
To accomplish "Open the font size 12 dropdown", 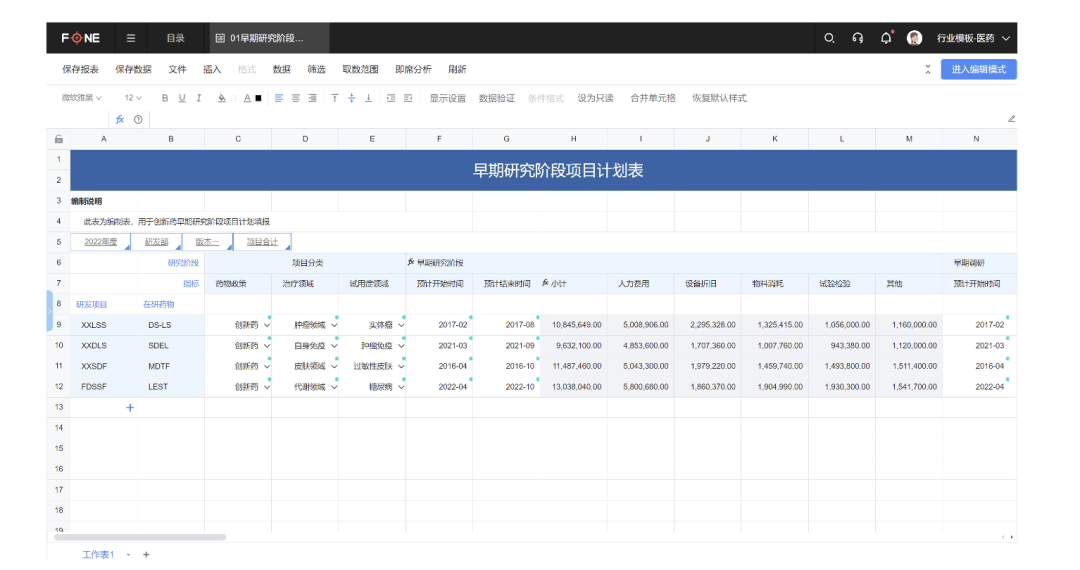I will [x=133, y=98].
